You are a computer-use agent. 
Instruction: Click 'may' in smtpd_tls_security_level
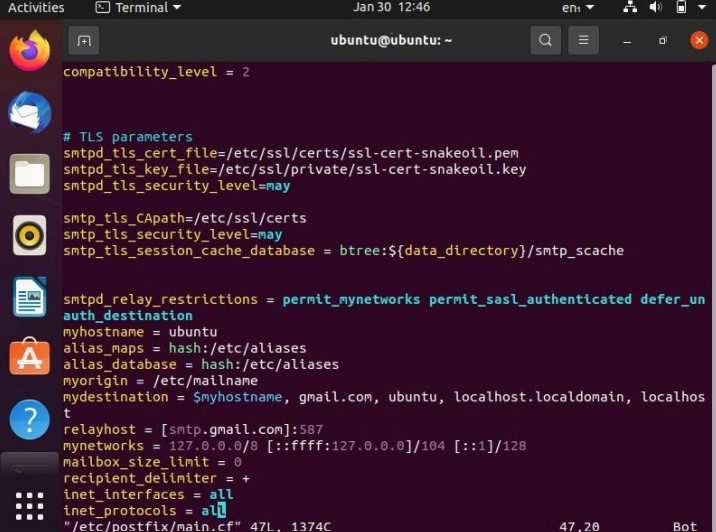(278, 186)
